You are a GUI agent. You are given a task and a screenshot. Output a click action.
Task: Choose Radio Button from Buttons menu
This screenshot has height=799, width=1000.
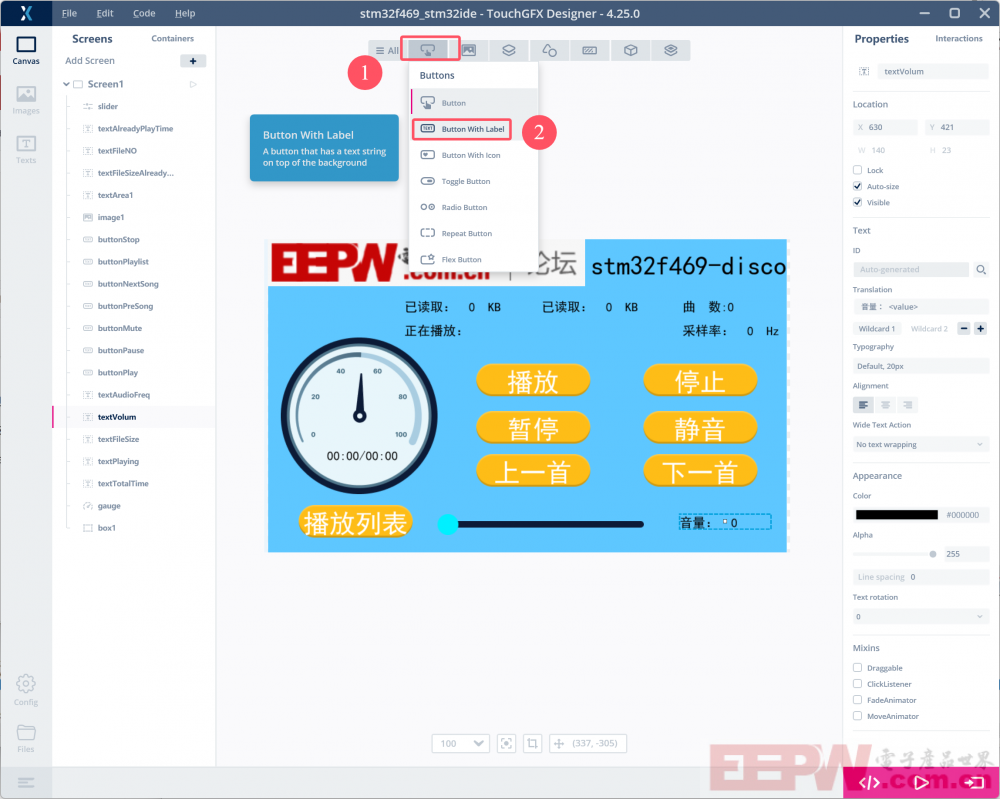tap(474, 207)
